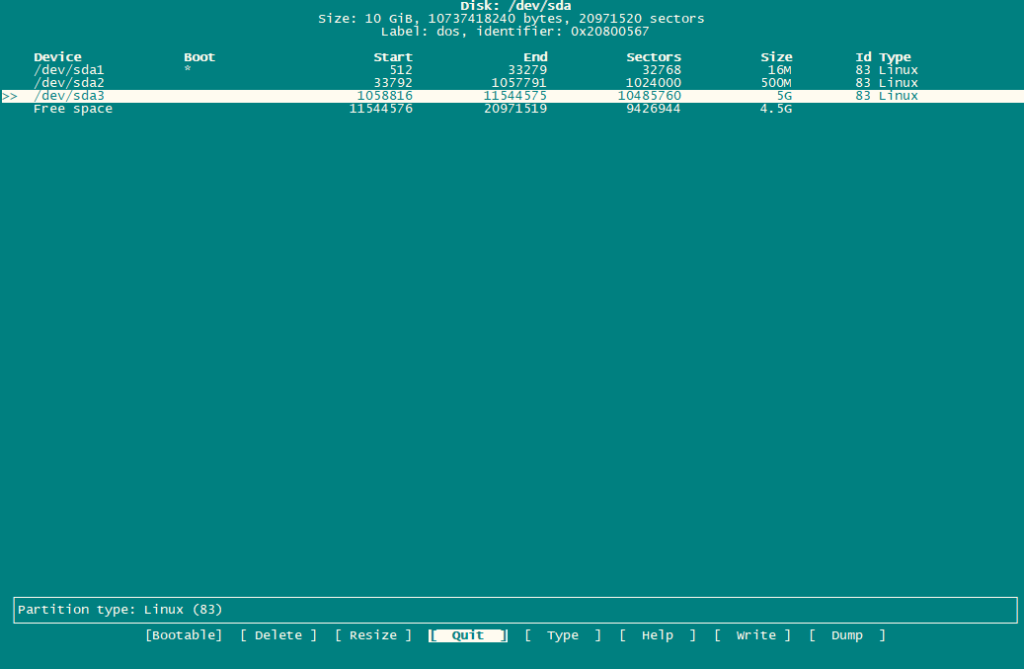The height and width of the screenshot is (669, 1024).
Task: Open the partition Type menu
Action: click(x=563, y=635)
